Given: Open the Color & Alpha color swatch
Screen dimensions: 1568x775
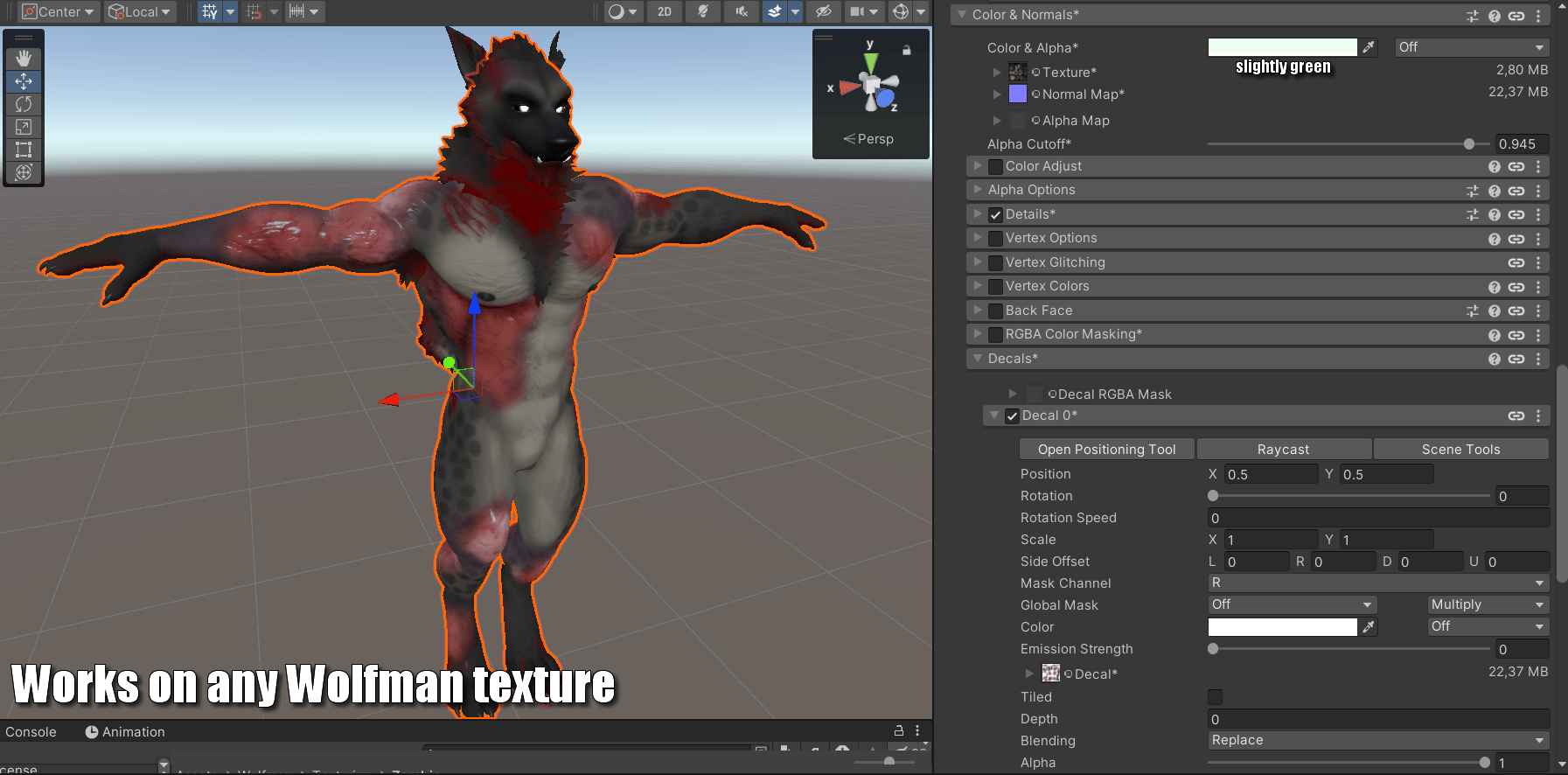Looking at the screenshot, I should coord(1282,47).
